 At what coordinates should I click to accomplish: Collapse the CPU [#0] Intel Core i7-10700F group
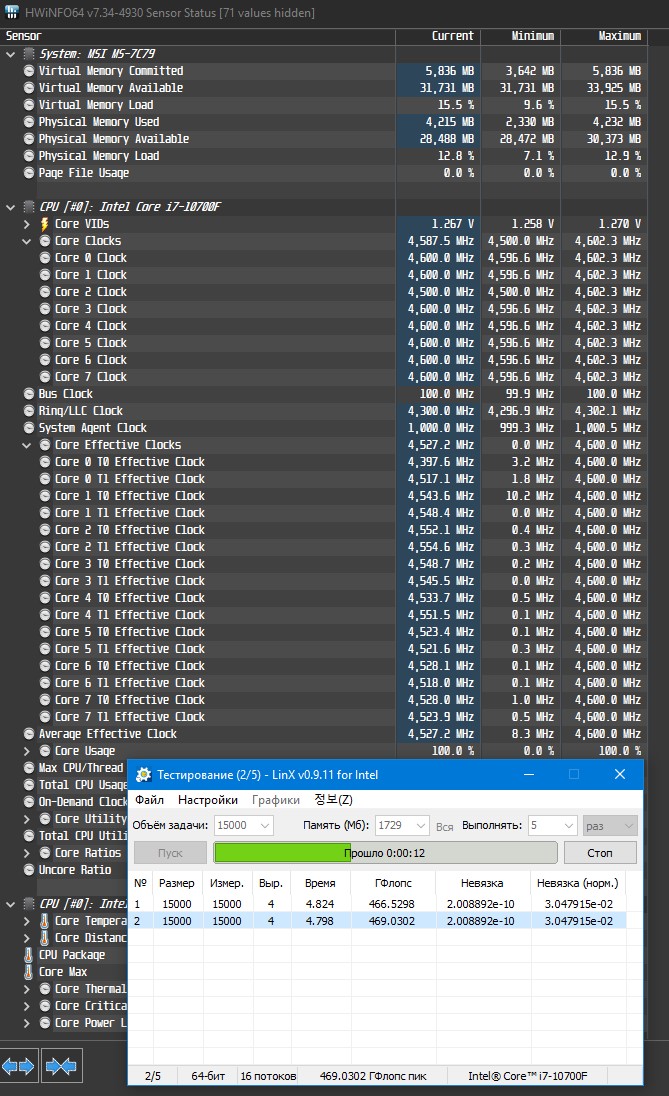tap(10, 207)
